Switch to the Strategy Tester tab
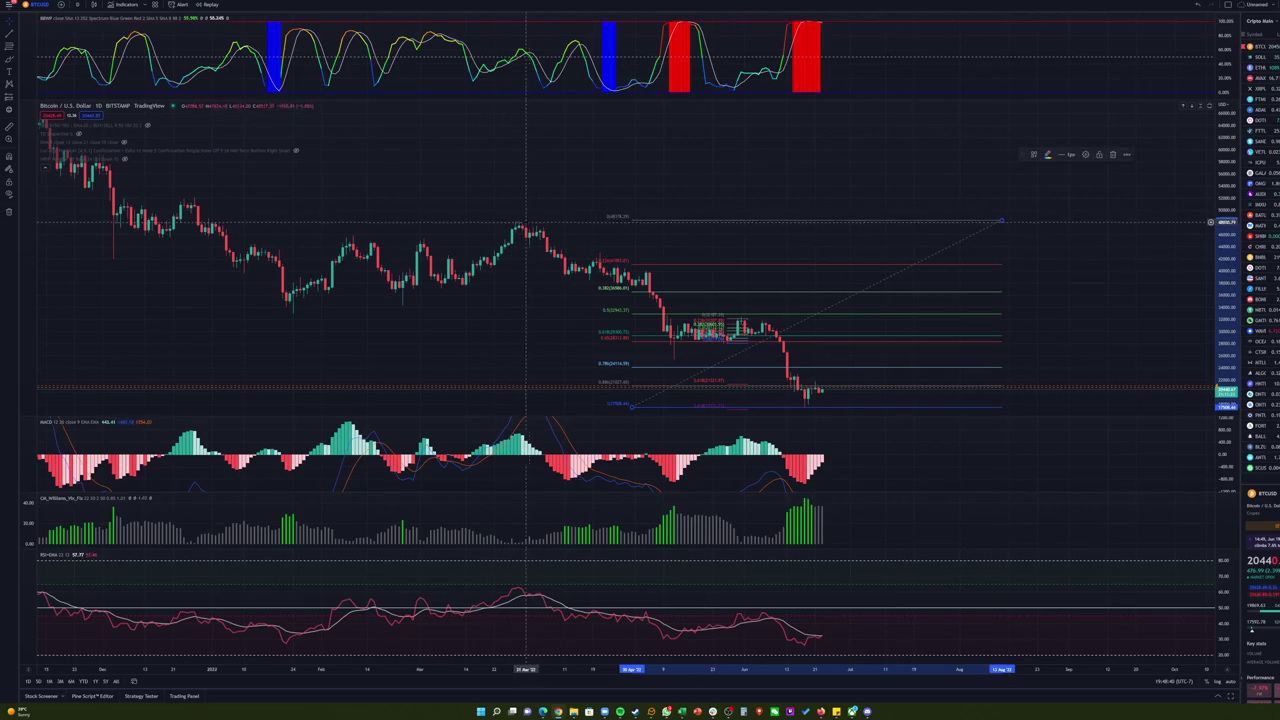This screenshot has height=720, width=1280. [141, 696]
